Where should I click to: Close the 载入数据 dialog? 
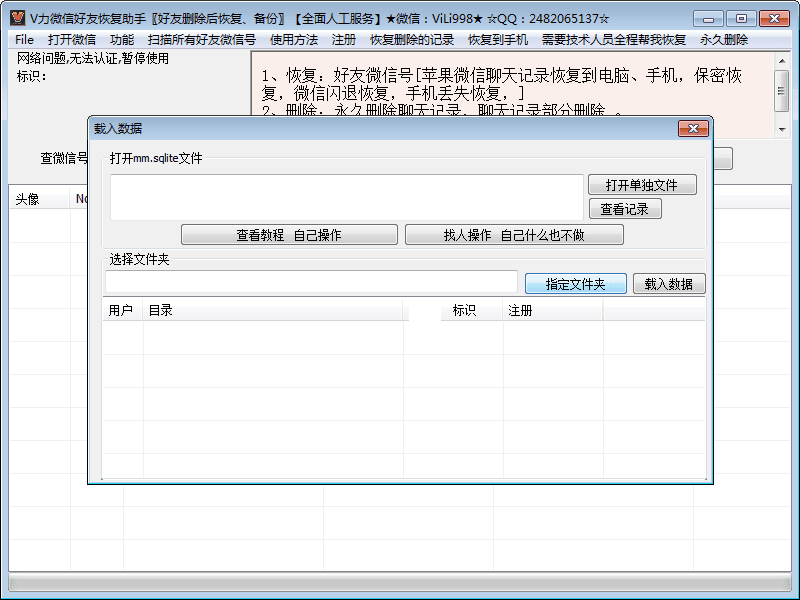[693, 129]
